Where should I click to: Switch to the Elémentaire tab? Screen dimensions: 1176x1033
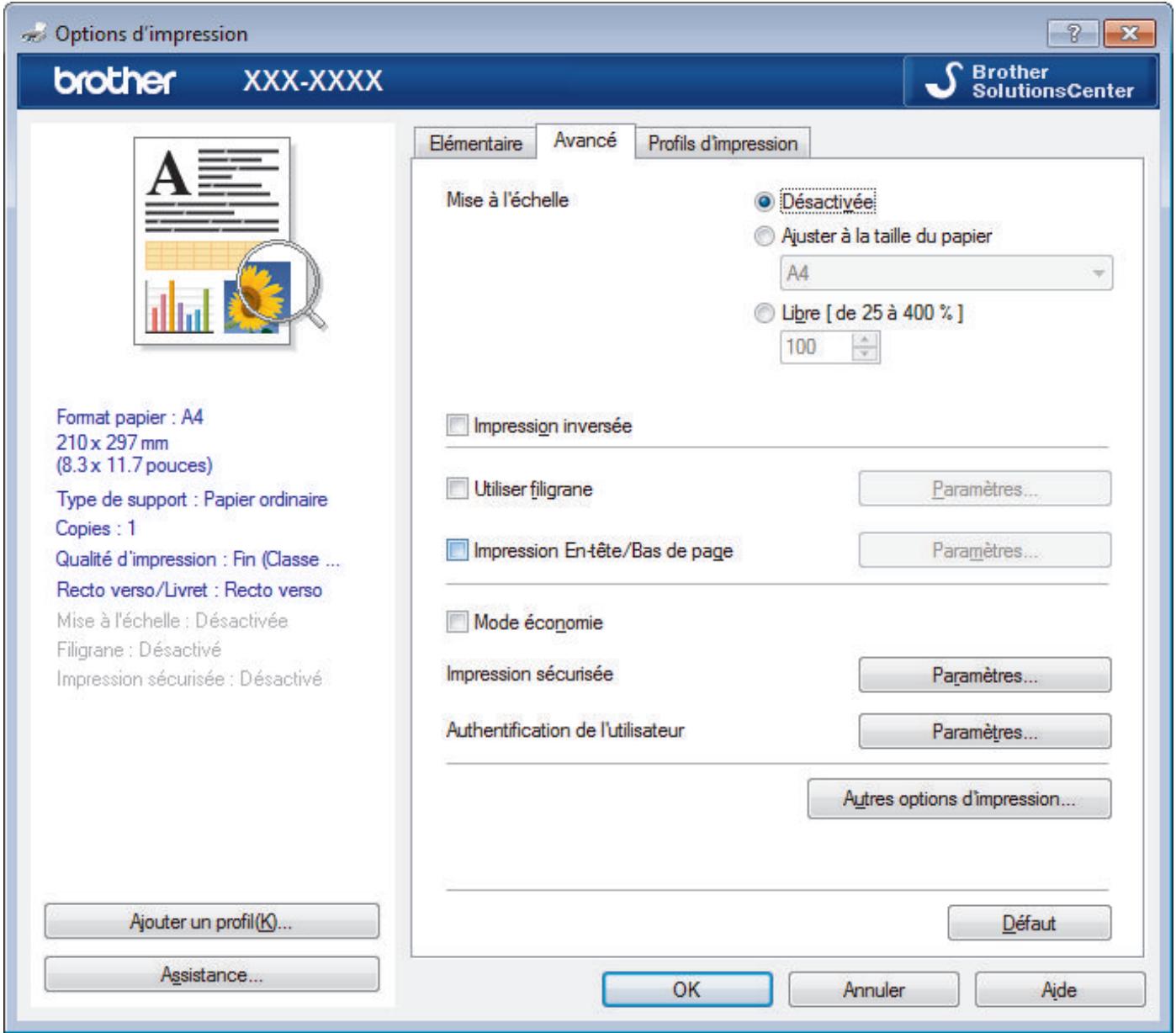coord(475,143)
